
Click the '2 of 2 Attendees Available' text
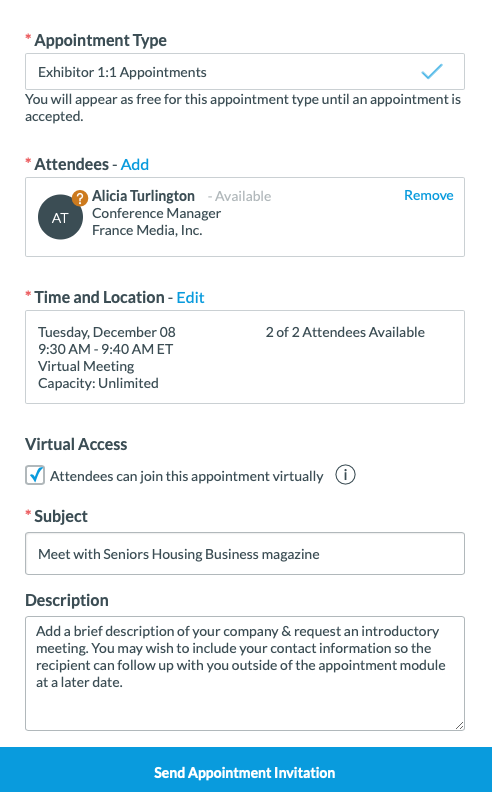(345, 332)
